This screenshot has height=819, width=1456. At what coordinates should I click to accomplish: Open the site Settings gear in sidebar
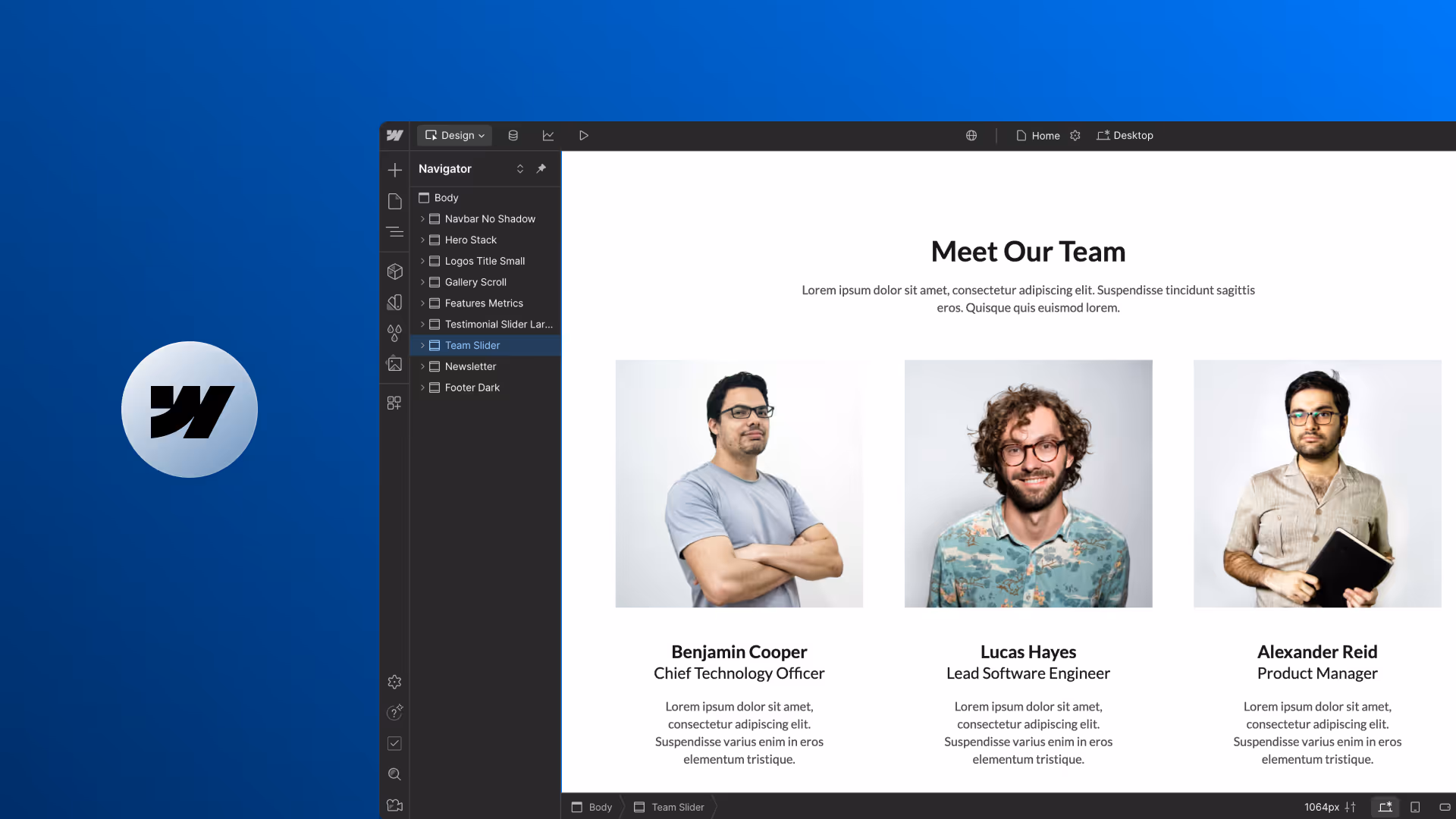[x=394, y=682]
